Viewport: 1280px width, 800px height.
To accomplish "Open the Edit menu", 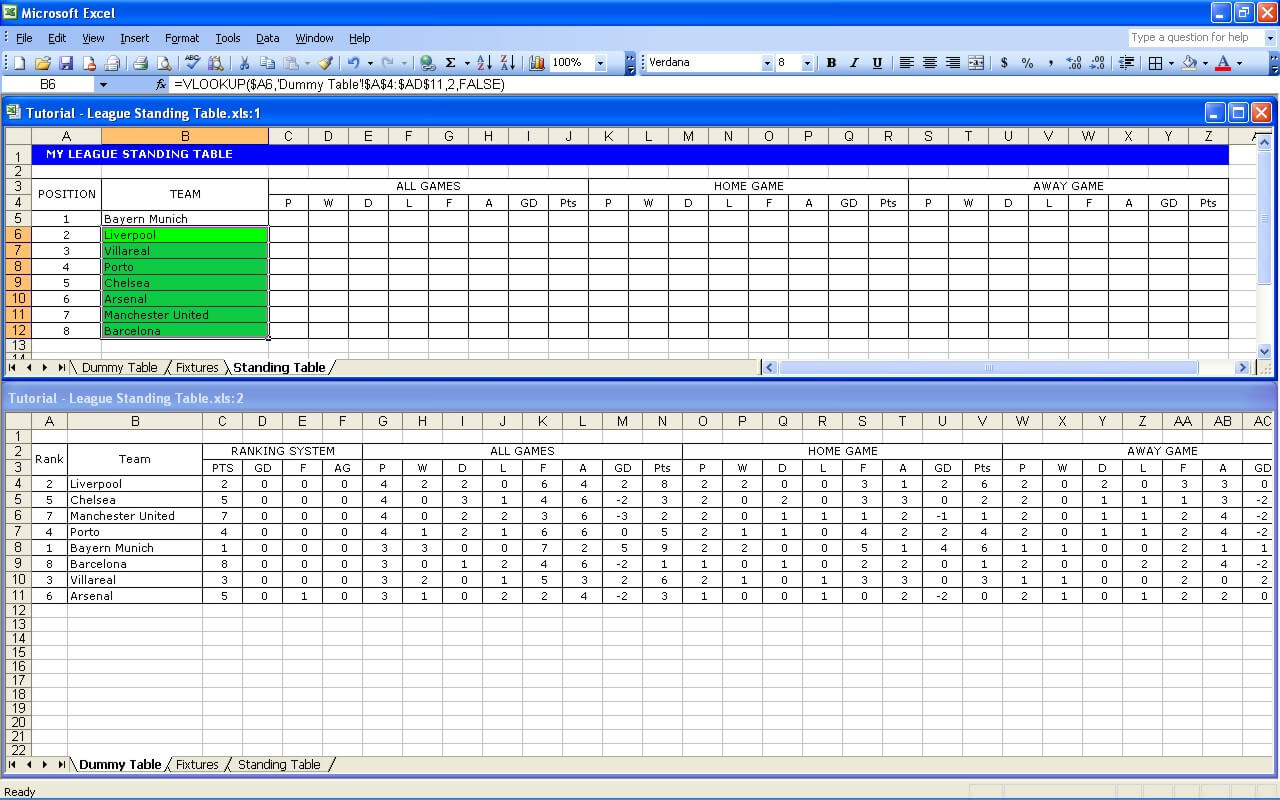I will click(x=57, y=38).
